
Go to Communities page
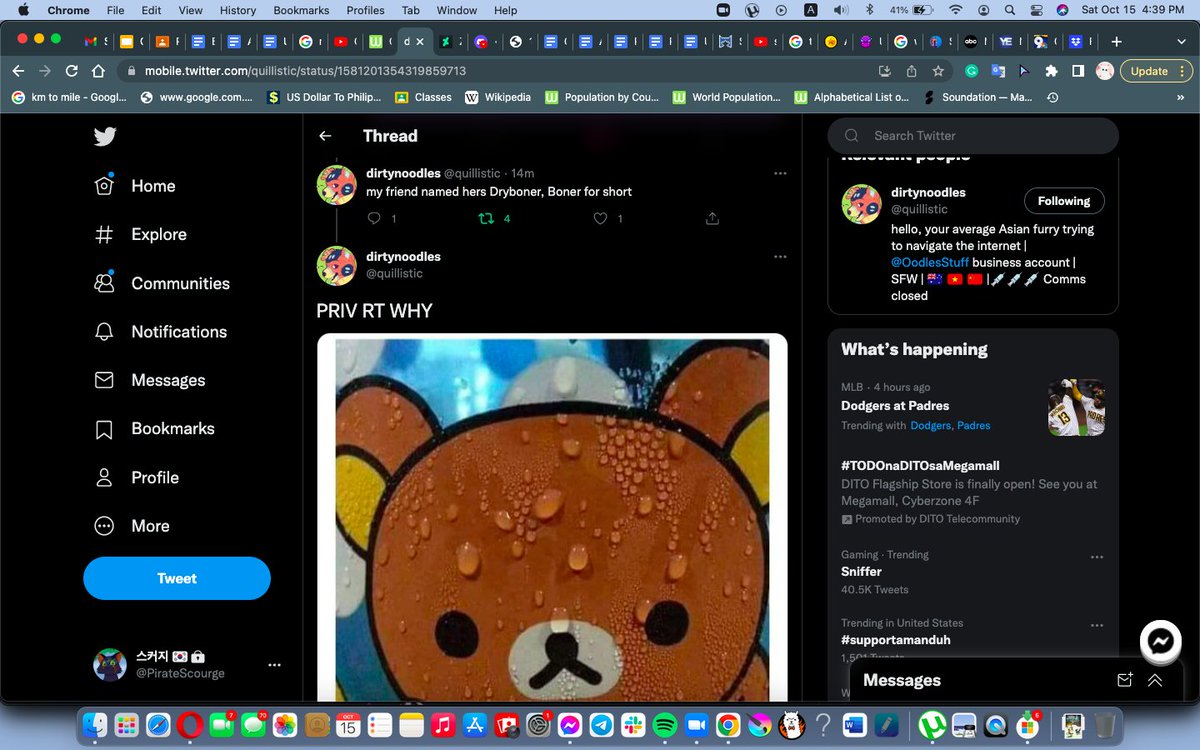(x=162, y=283)
